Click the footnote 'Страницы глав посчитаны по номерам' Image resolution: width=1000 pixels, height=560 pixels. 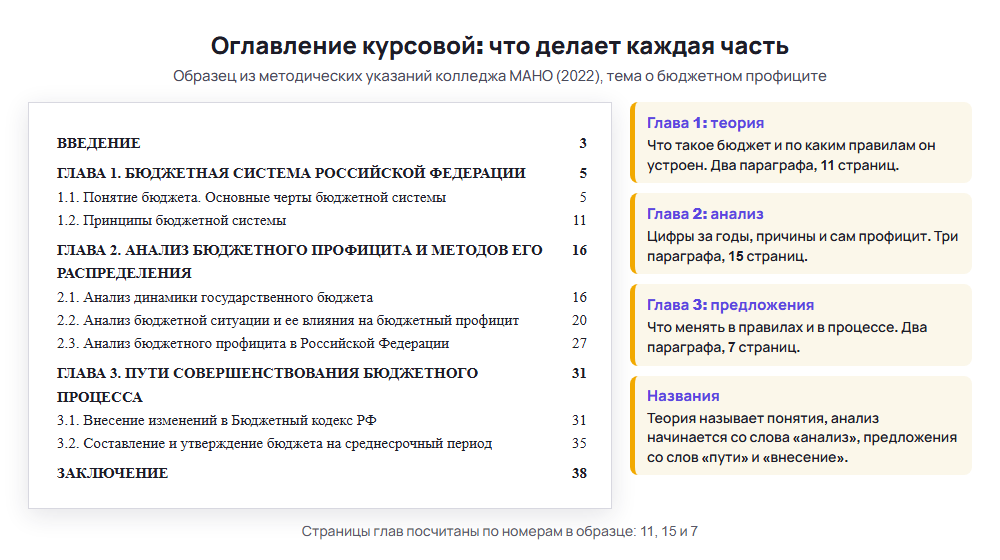[x=499, y=531]
